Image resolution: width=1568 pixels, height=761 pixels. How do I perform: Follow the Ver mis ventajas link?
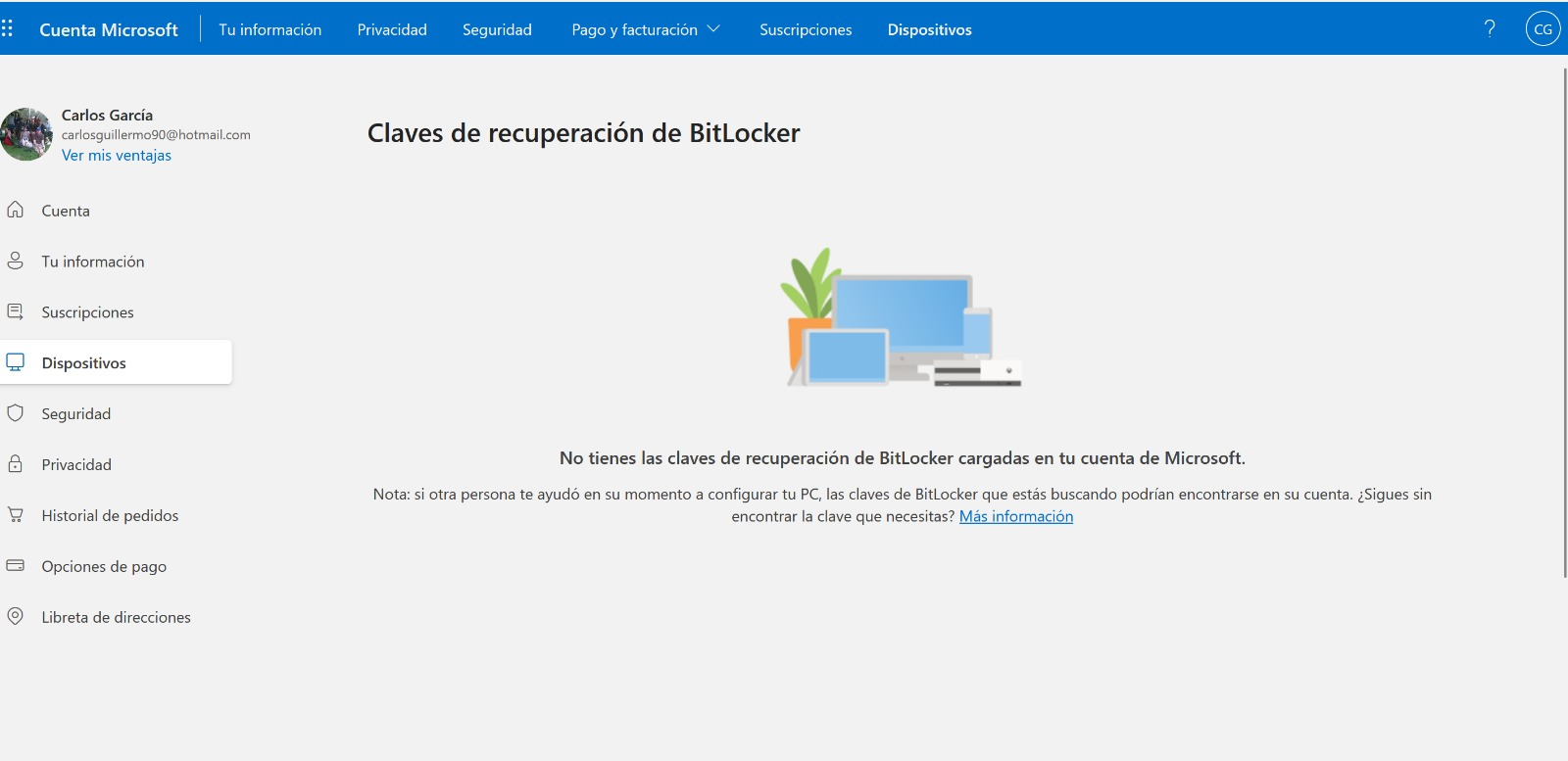click(117, 155)
